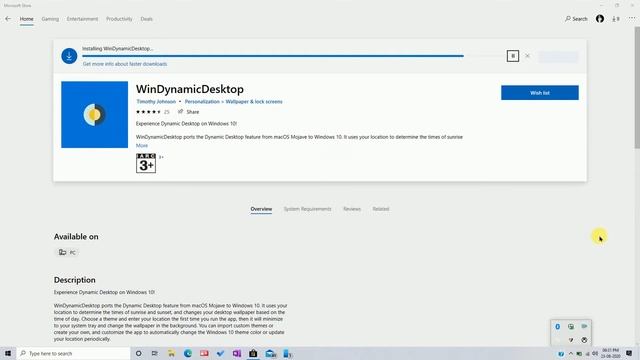Viewport: 640px width, 360px height.
Task: Click the IARC 3+ rating badge
Action: pyautogui.click(x=146, y=163)
